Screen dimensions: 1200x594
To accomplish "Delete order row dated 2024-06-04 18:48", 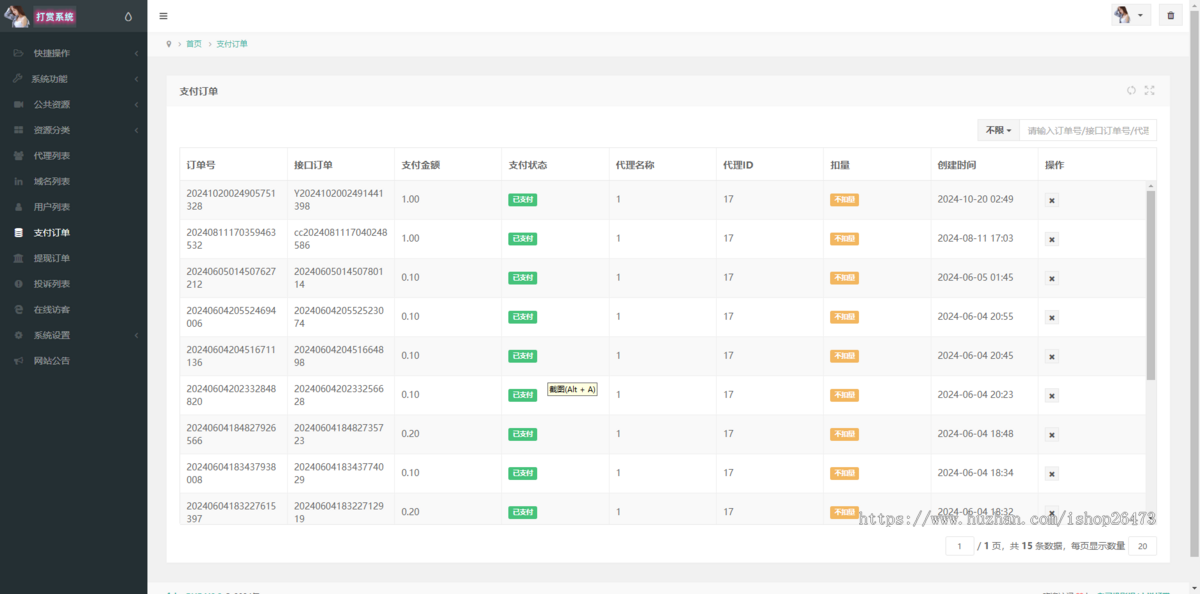I will tap(1052, 435).
